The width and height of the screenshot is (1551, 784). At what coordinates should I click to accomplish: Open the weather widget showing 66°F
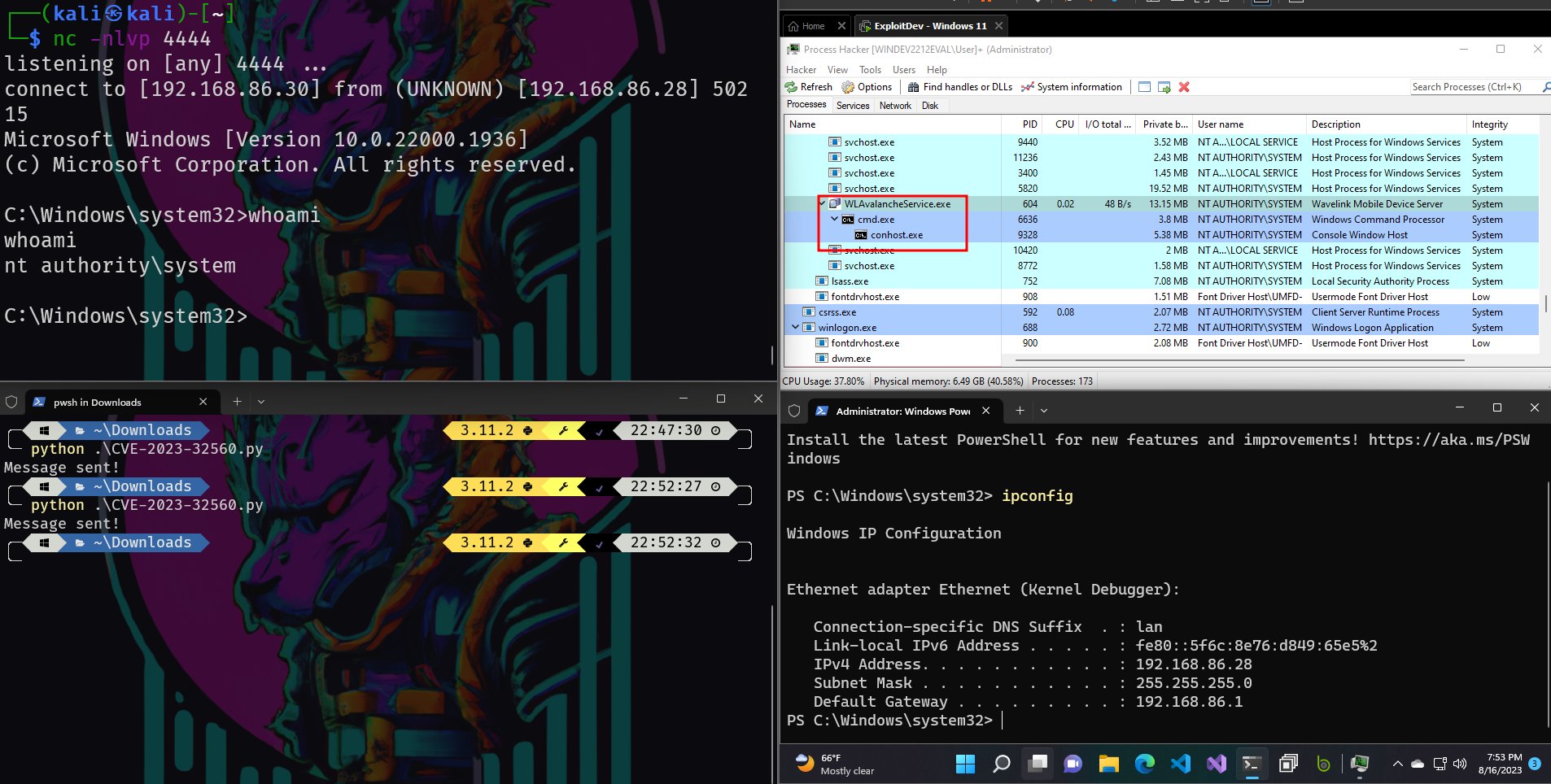point(835,764)
